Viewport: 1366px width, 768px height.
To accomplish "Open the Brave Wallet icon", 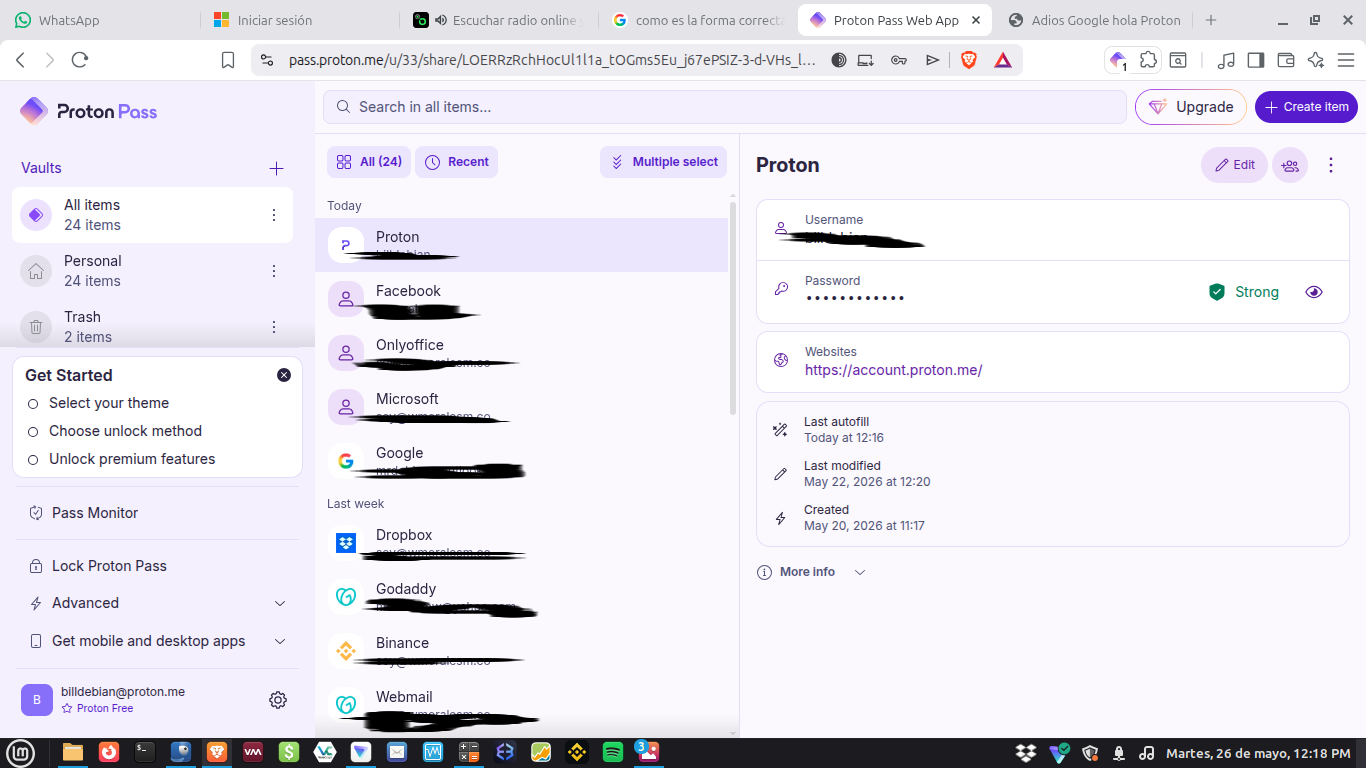I will [x=1286, y=60].
